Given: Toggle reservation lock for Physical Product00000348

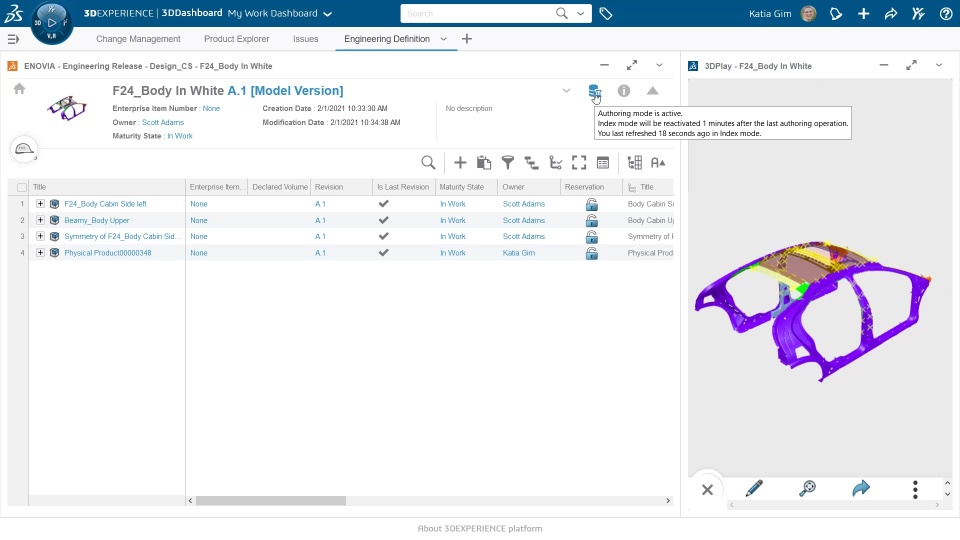Looking at the screenshot, I should 591,253.
